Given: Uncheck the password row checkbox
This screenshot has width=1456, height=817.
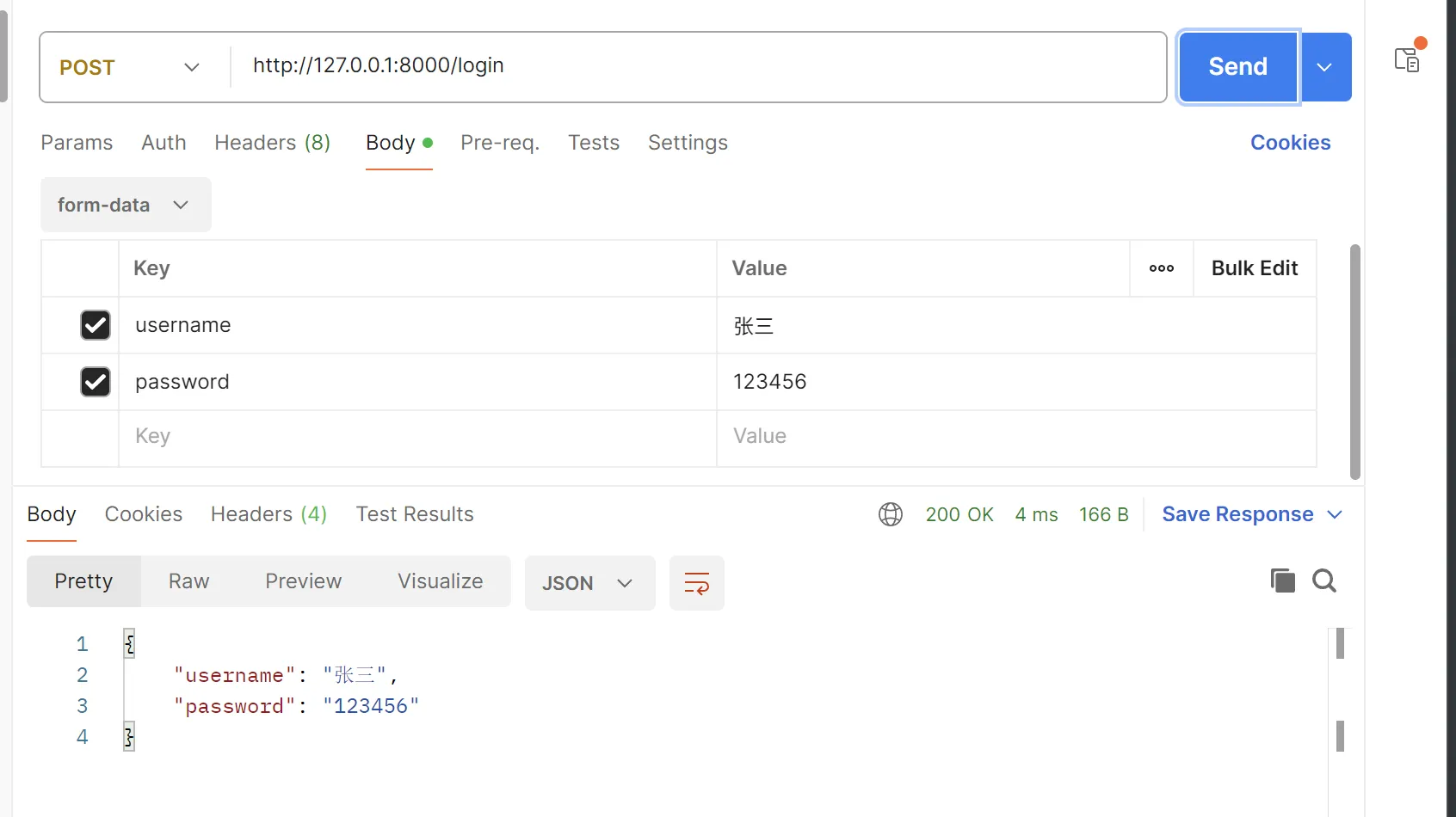Looking at the screenshot, I should (x=96, y=382).
